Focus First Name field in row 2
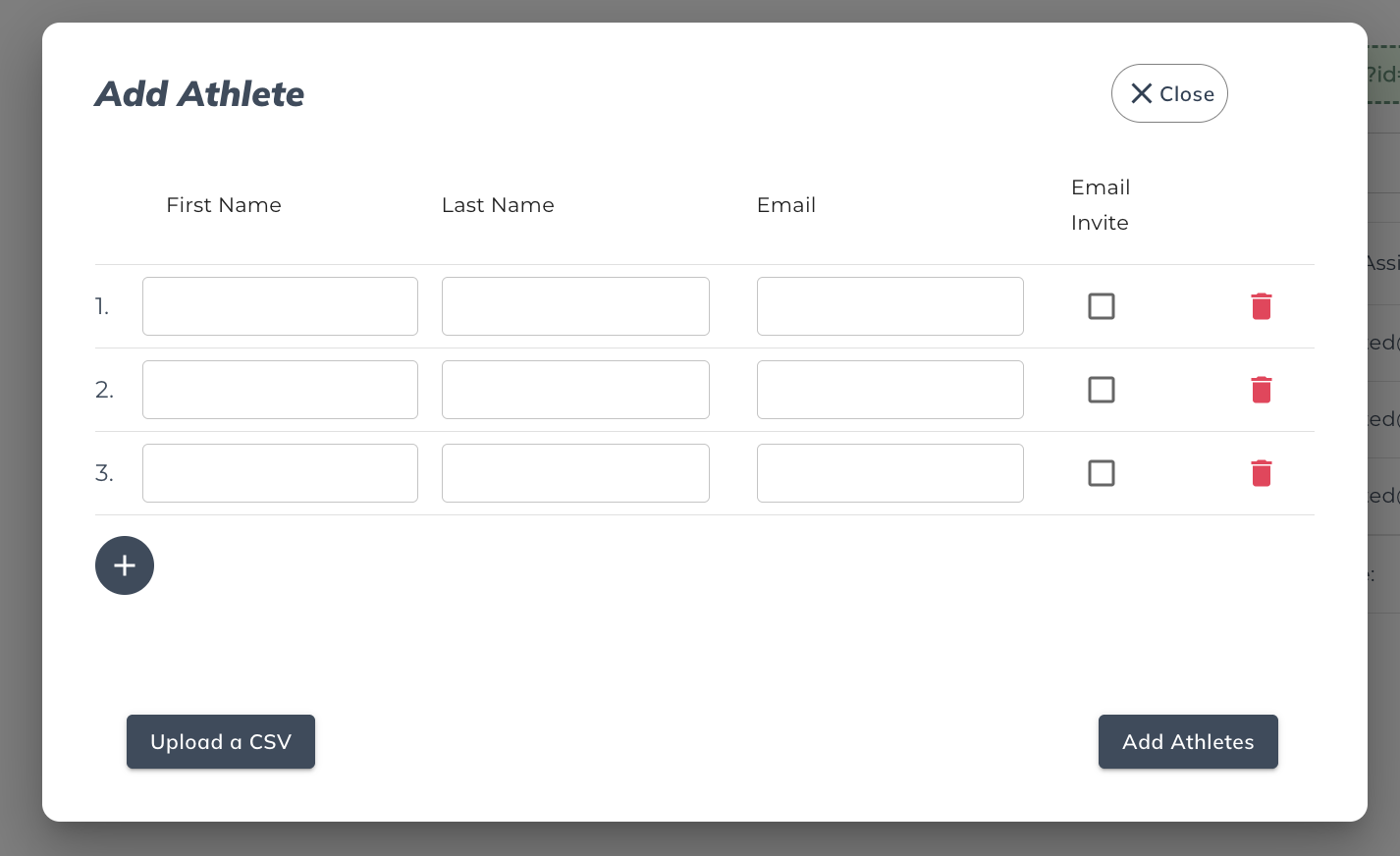Image resolution: width=1400 pixels, height=856 pixels. click(280, 390)
